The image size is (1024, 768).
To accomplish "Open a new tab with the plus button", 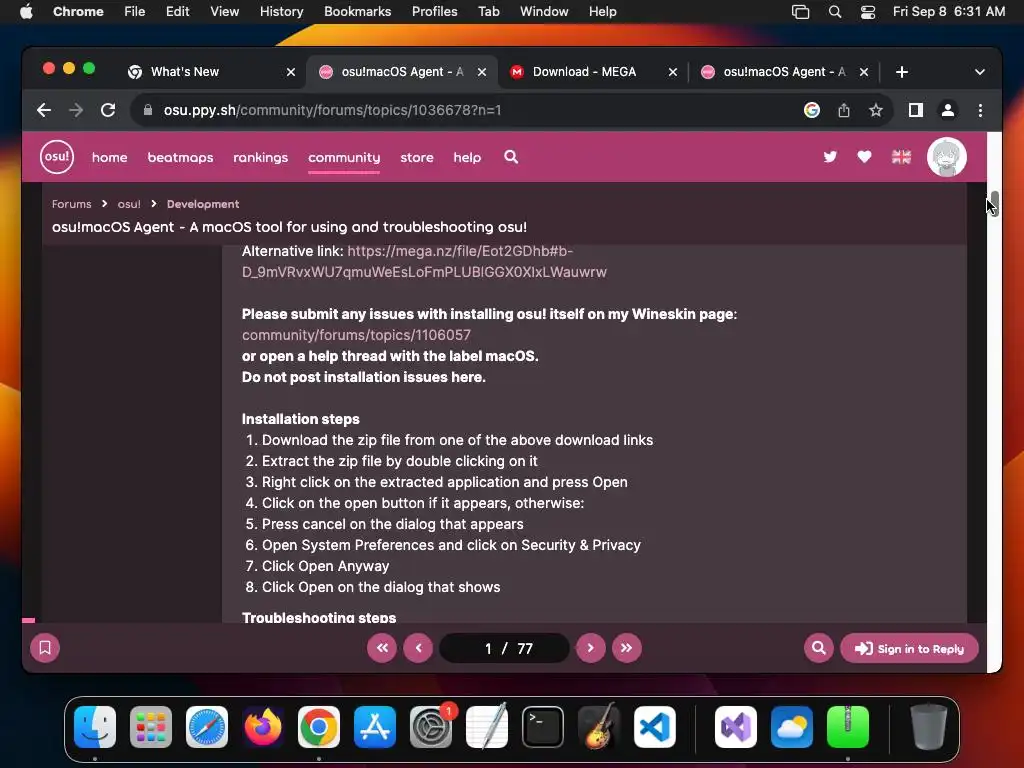I will coord(902,72).
